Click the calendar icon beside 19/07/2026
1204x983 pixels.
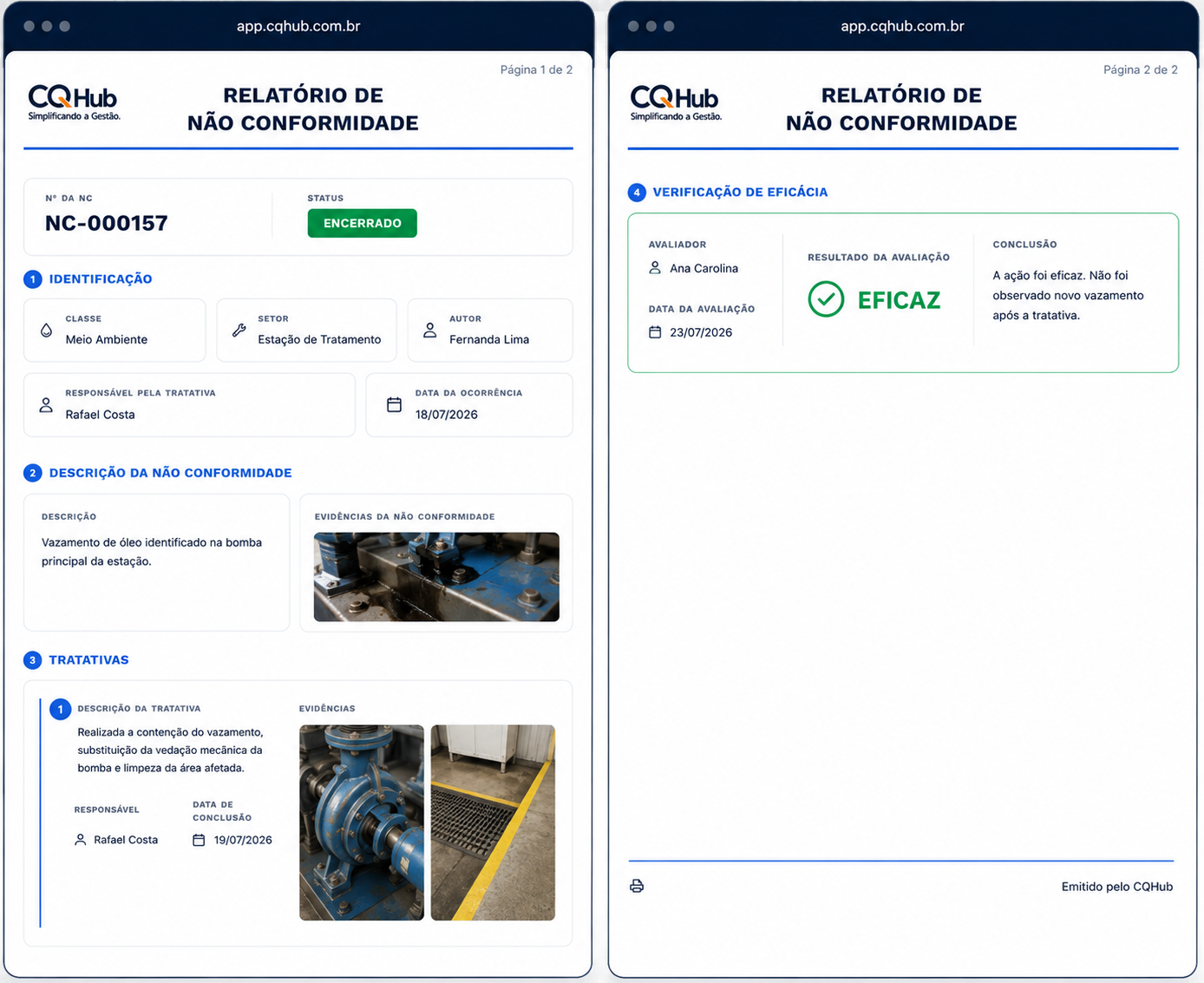[199, 840]
